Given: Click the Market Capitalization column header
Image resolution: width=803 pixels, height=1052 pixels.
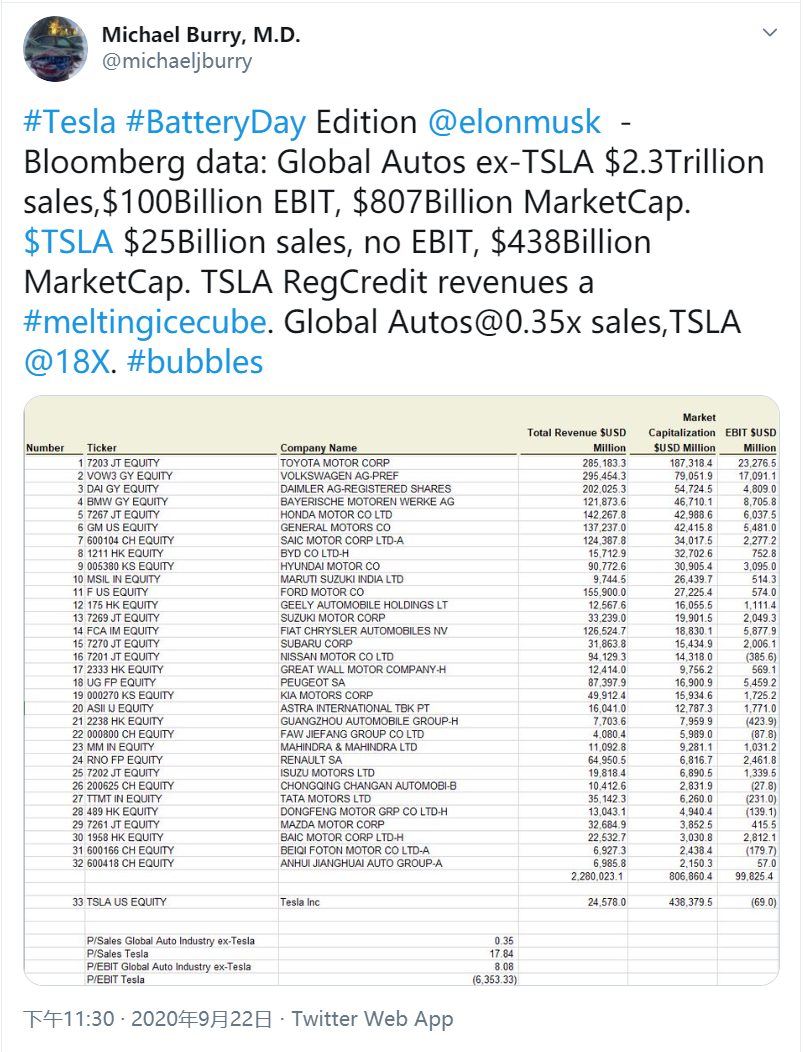Looking at the screenshot, I should (683, 432).
